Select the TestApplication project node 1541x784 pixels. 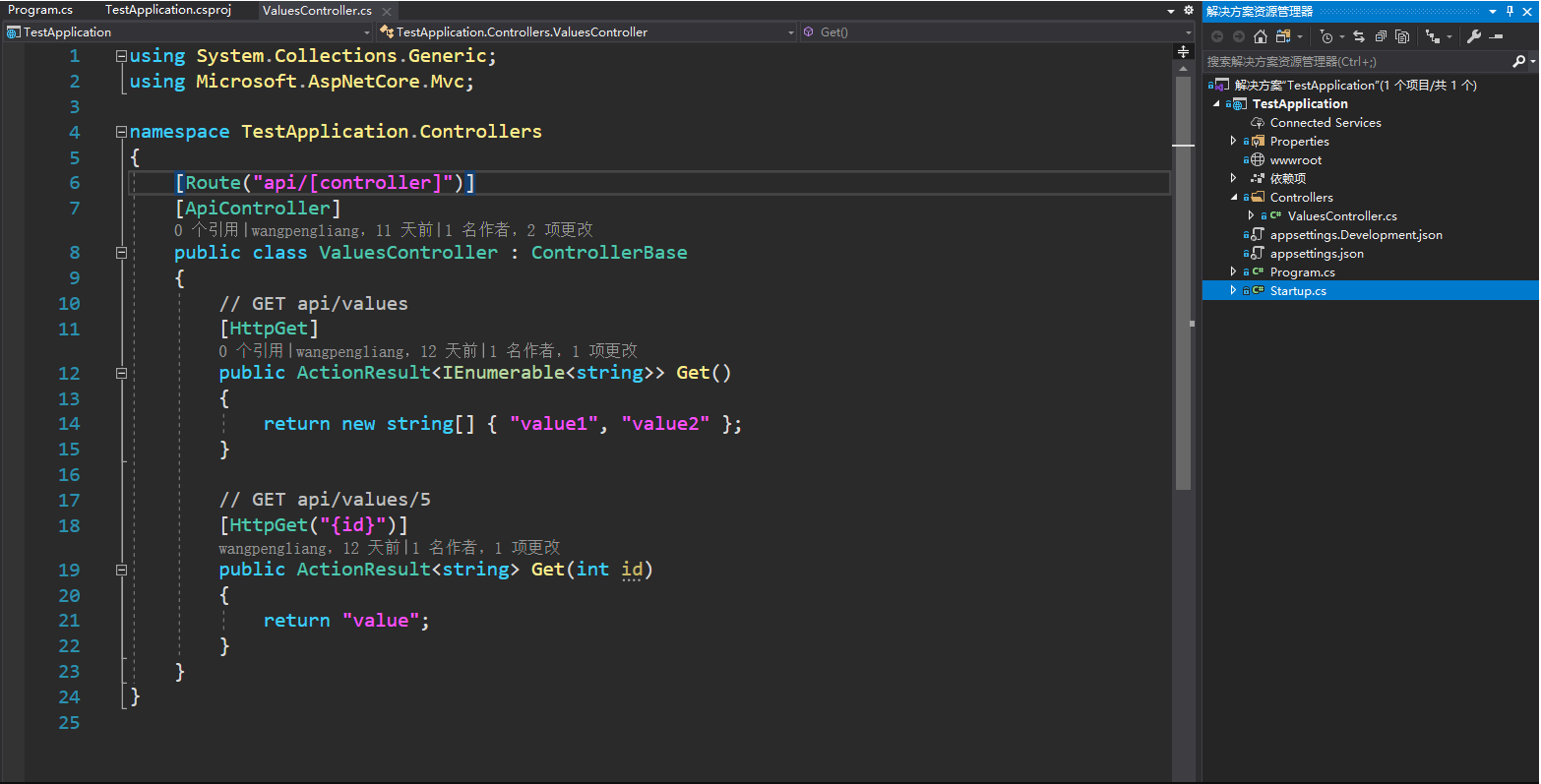[1300, 103]
